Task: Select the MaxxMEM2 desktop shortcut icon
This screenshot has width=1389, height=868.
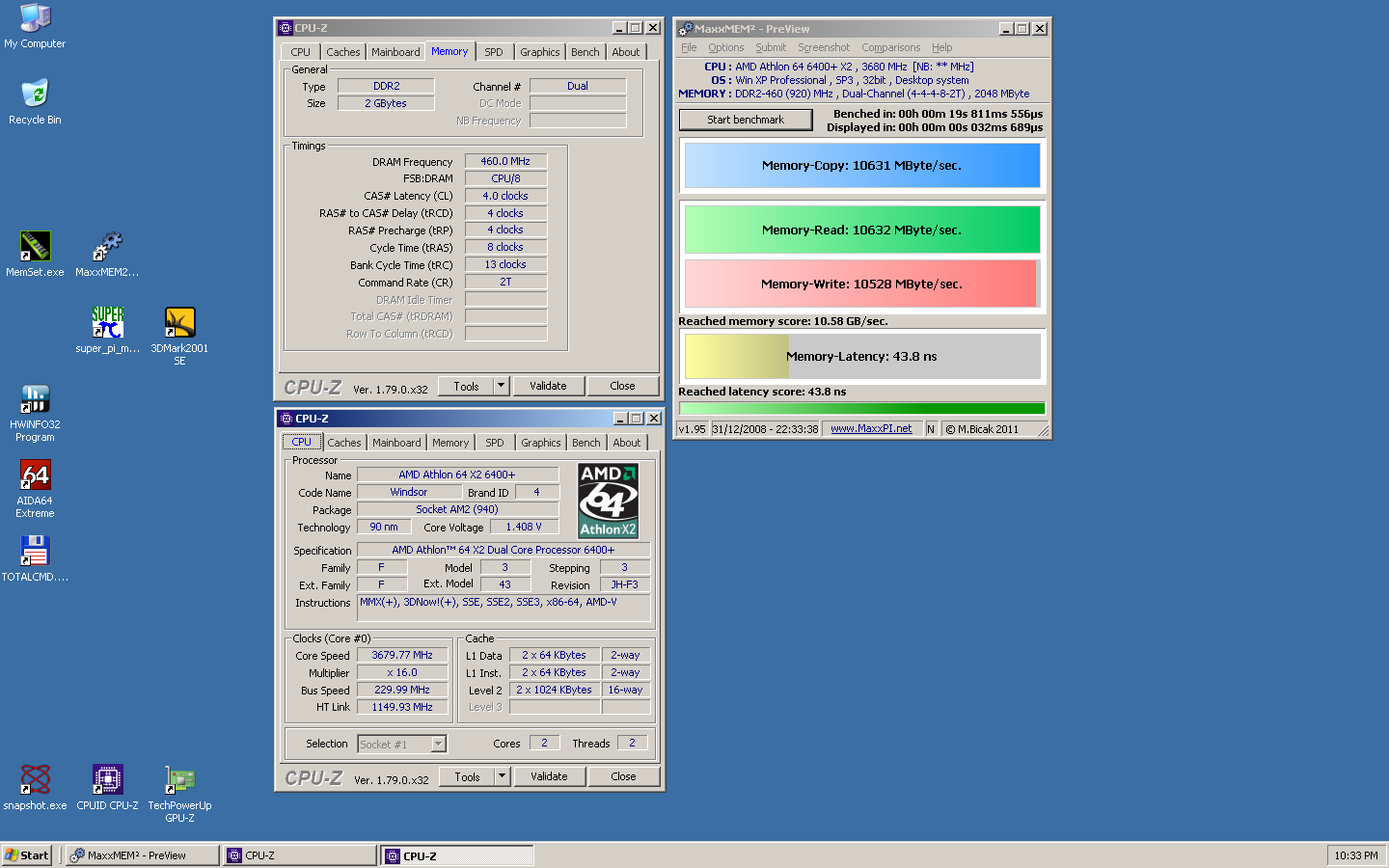Action: [107, 246]
